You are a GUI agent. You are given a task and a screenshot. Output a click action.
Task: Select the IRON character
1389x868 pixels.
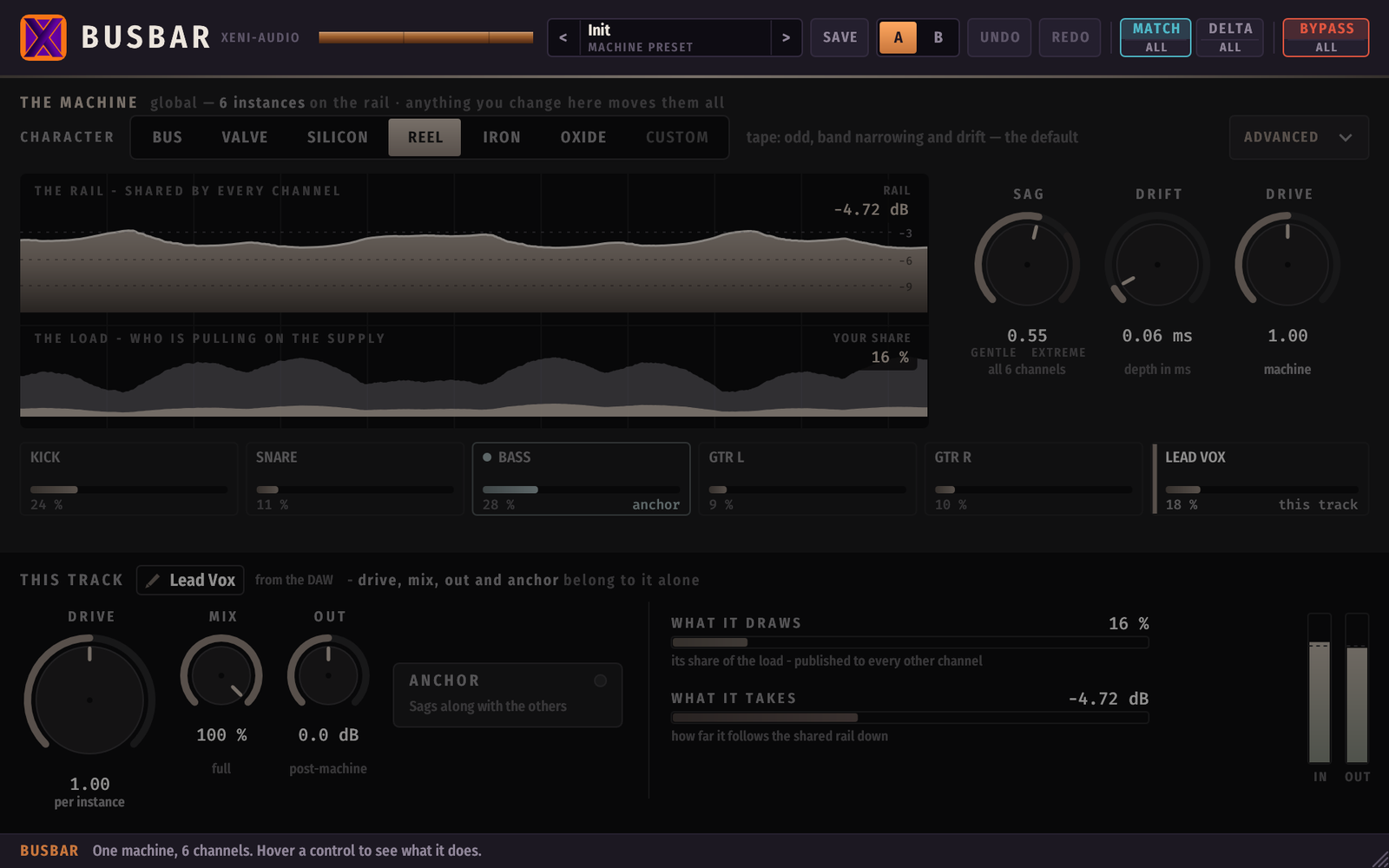click(x=502, y=137)
